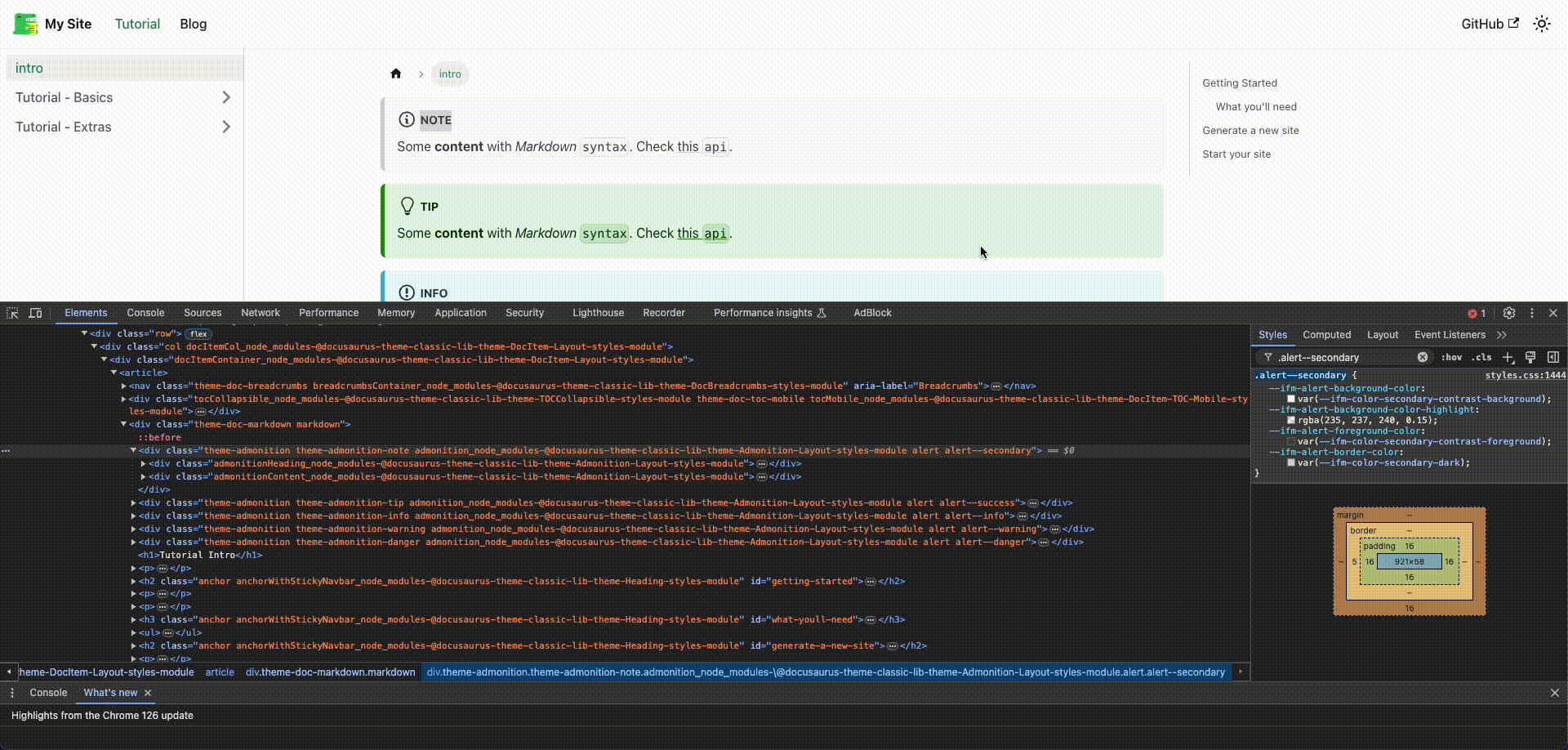Image resolution: width=1568 pixels, height=750 pixels.
Task: Expand the Tutorial - Basics sidebar category
Action: 226,97
